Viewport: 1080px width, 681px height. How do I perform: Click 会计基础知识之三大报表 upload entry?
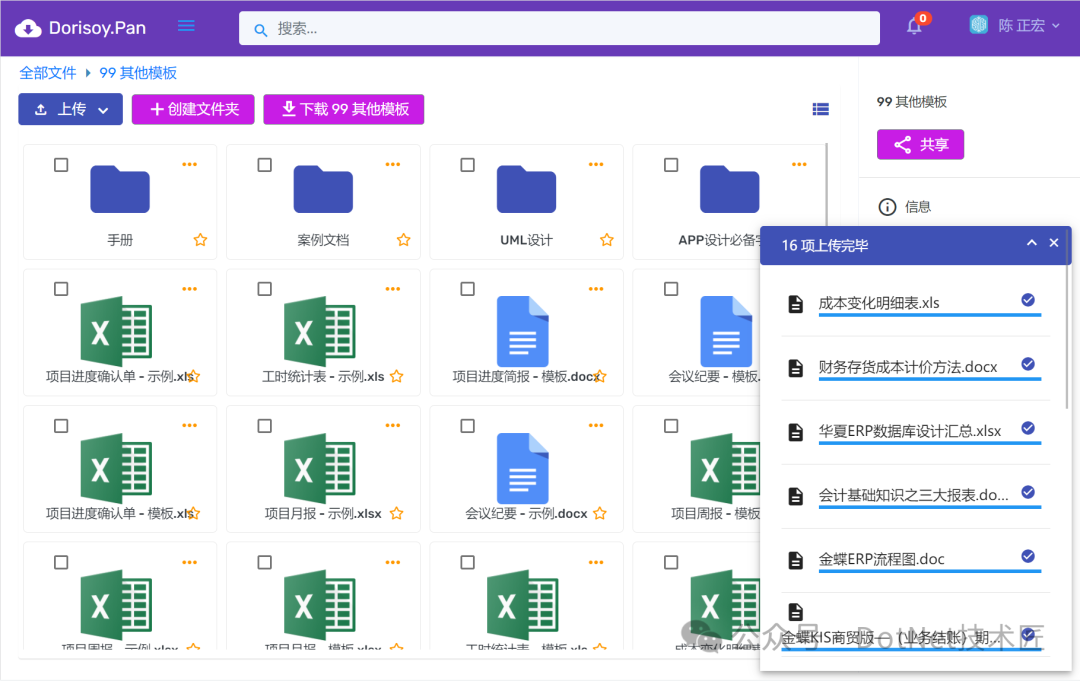913,495
